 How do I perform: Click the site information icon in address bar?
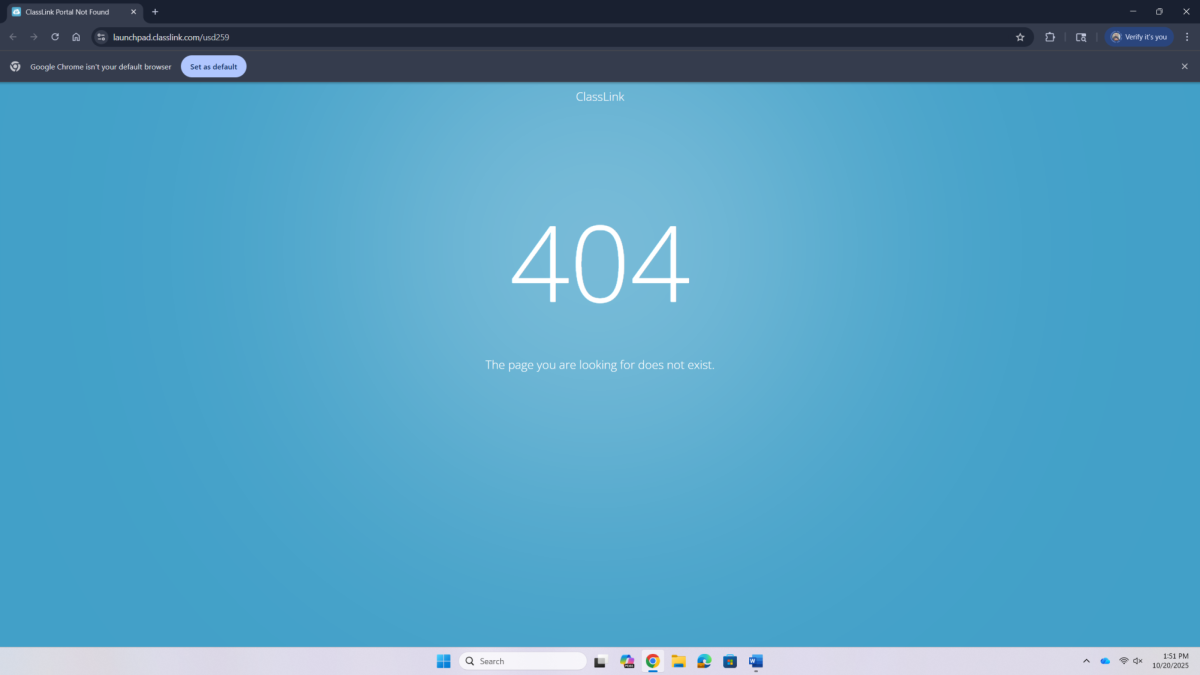[101, 37]
